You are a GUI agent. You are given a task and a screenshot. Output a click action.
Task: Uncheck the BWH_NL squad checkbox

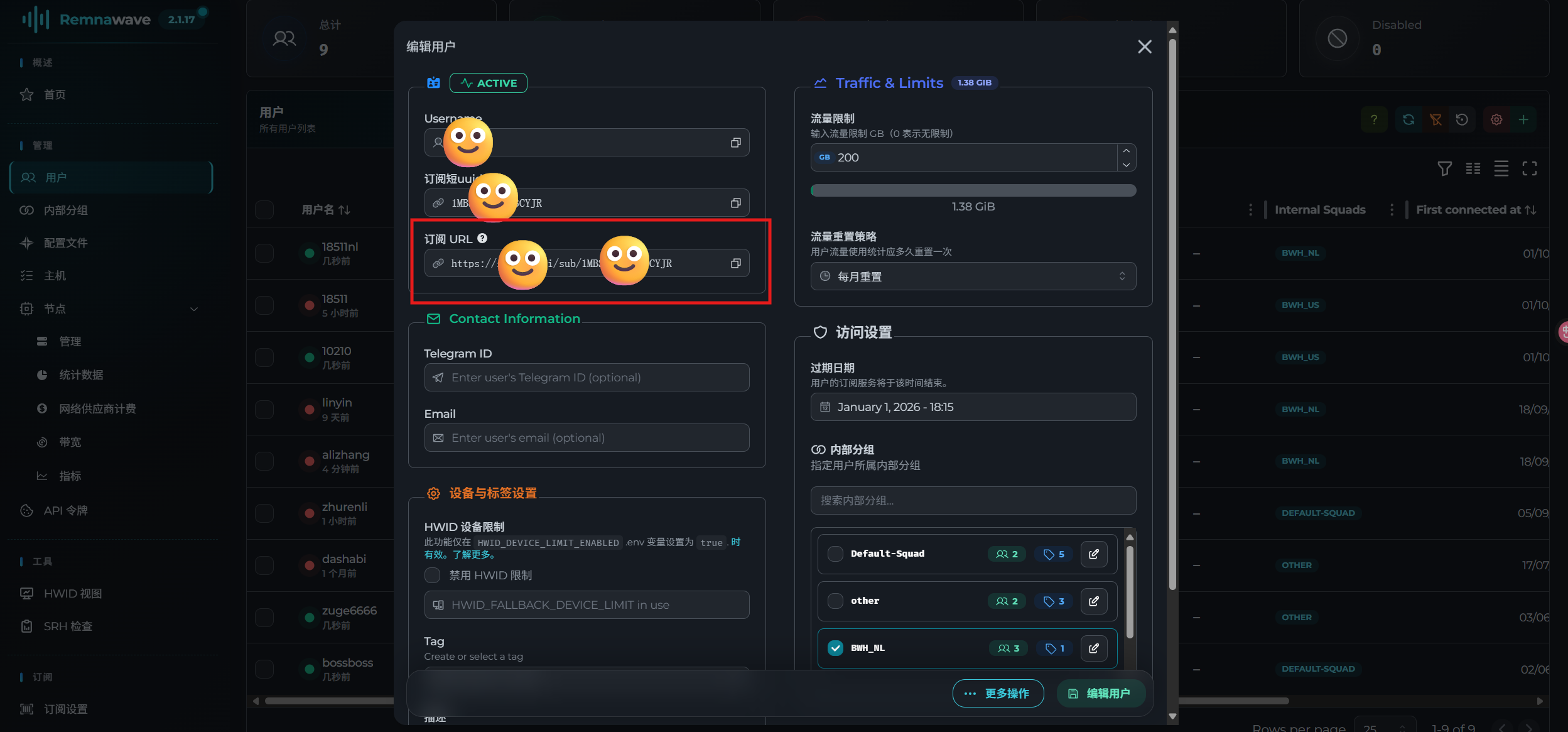[835, 648]
